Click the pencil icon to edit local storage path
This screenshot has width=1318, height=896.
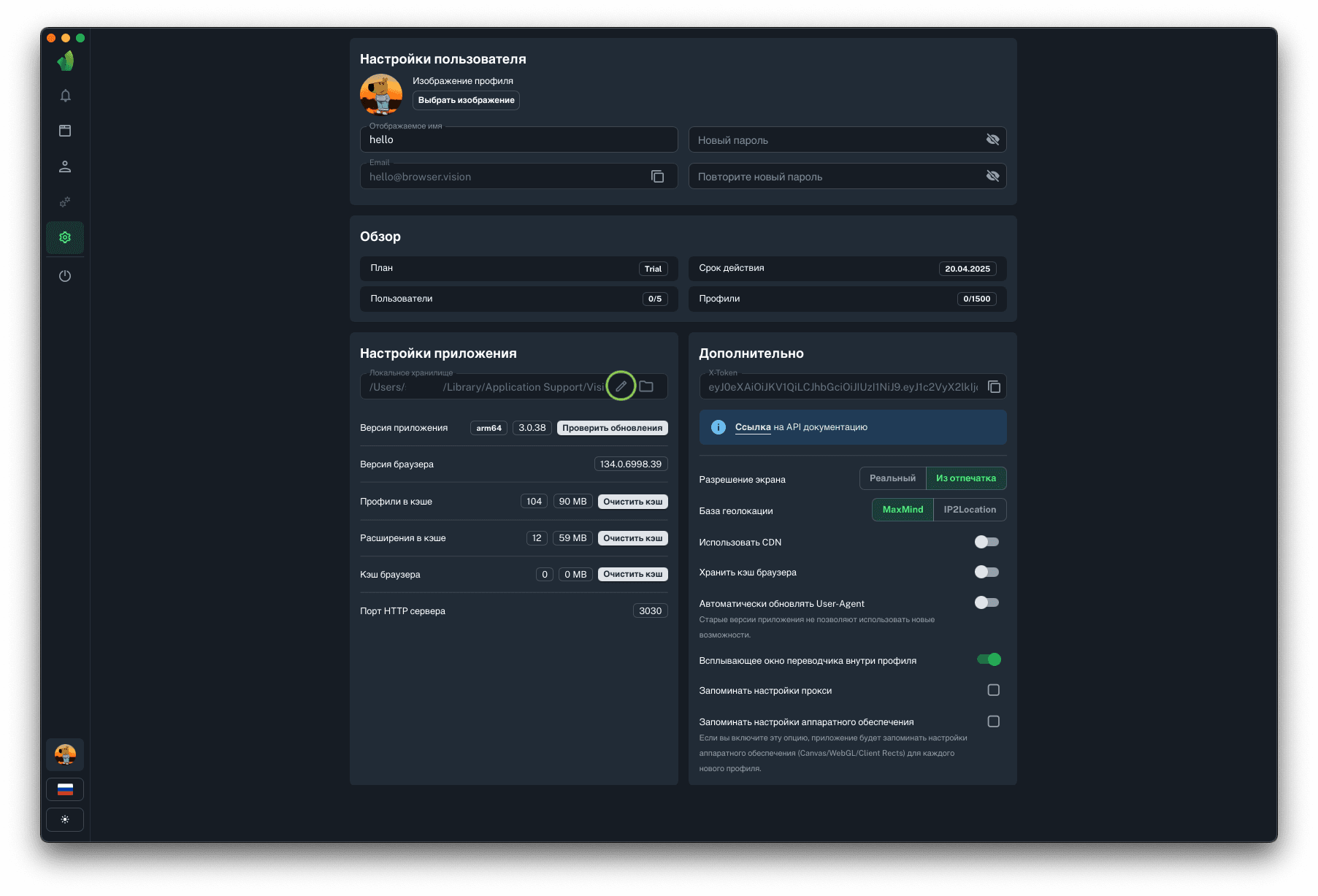tap(621, 386)
